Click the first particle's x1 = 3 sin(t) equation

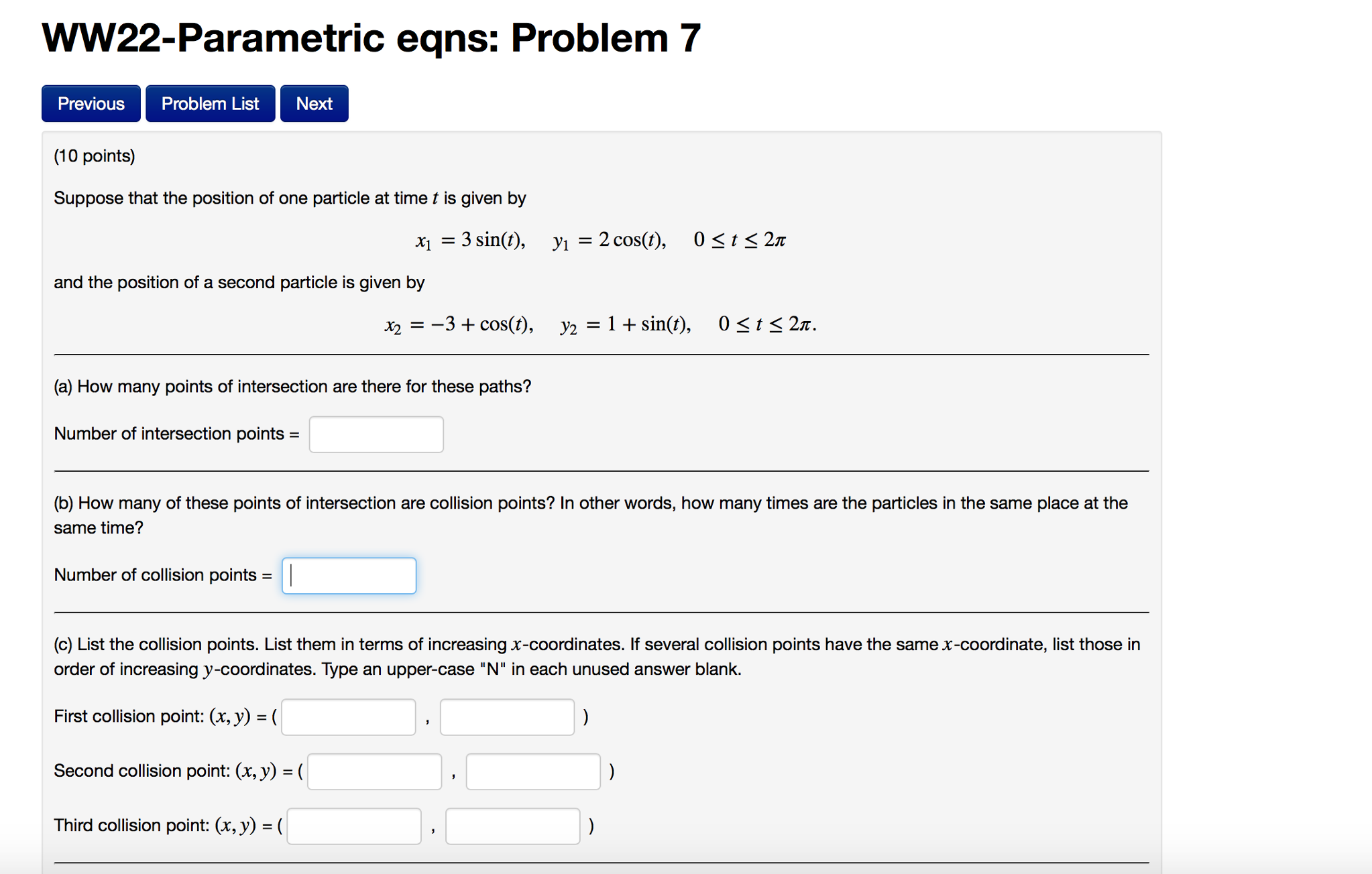tap(470, 240)
